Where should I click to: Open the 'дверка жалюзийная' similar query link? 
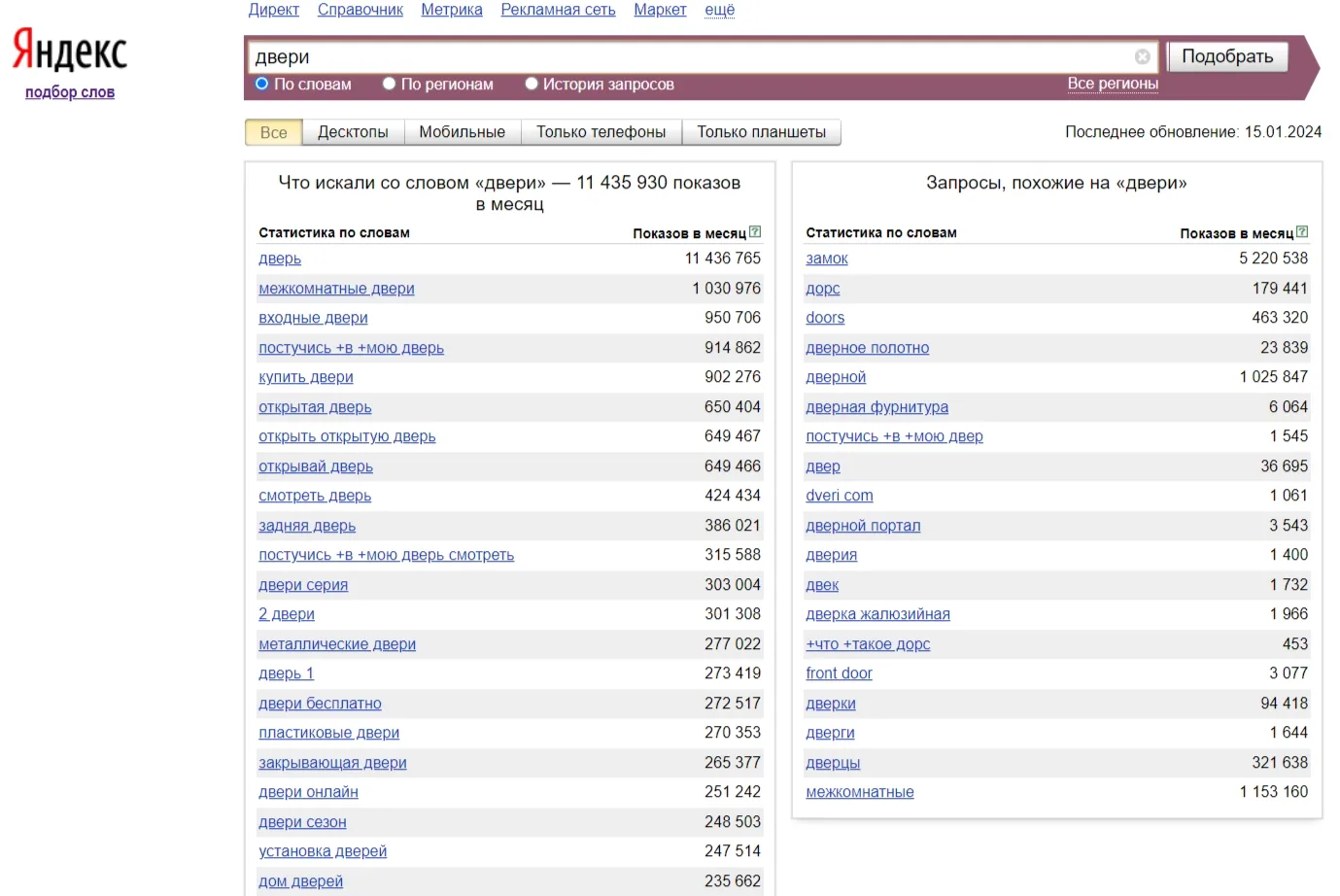click(878, 614)
